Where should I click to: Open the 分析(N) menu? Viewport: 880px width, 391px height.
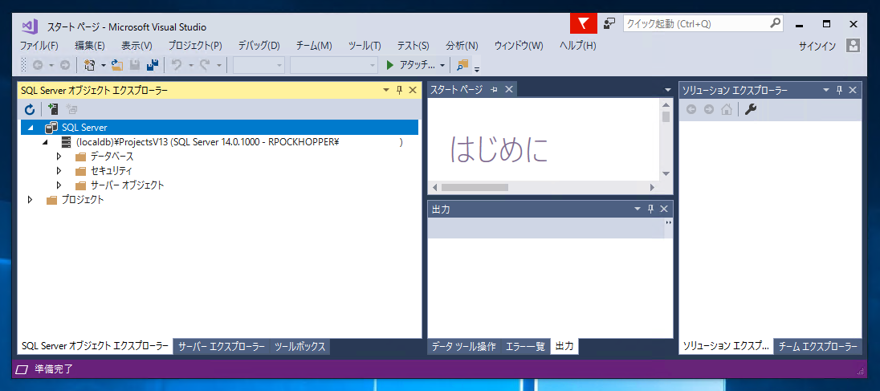(462, 46)
